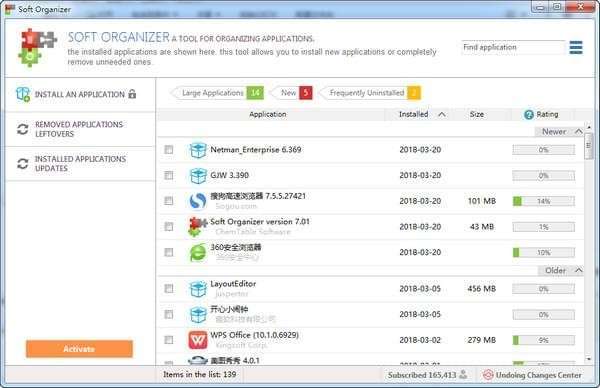This screenshot has height=388, width=600.
Task: Click the Sogou browser icon
Action: point(198,201)
